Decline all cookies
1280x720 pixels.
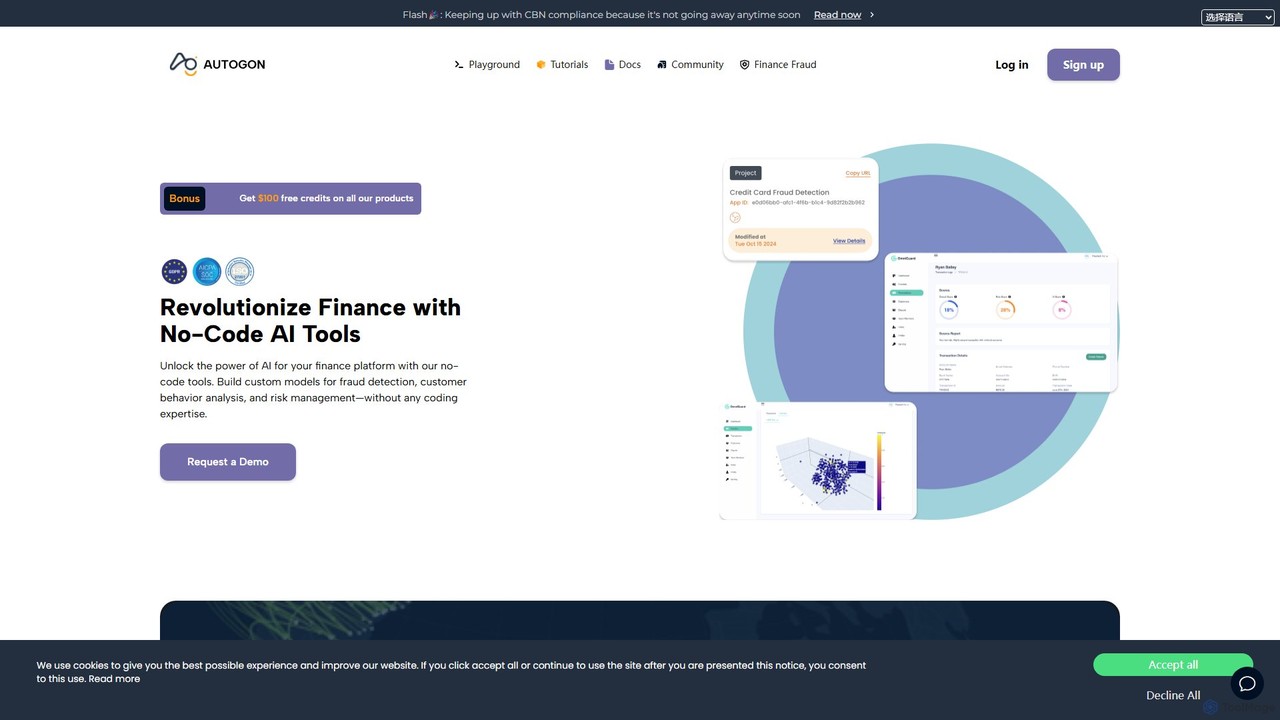[1173, 695]
